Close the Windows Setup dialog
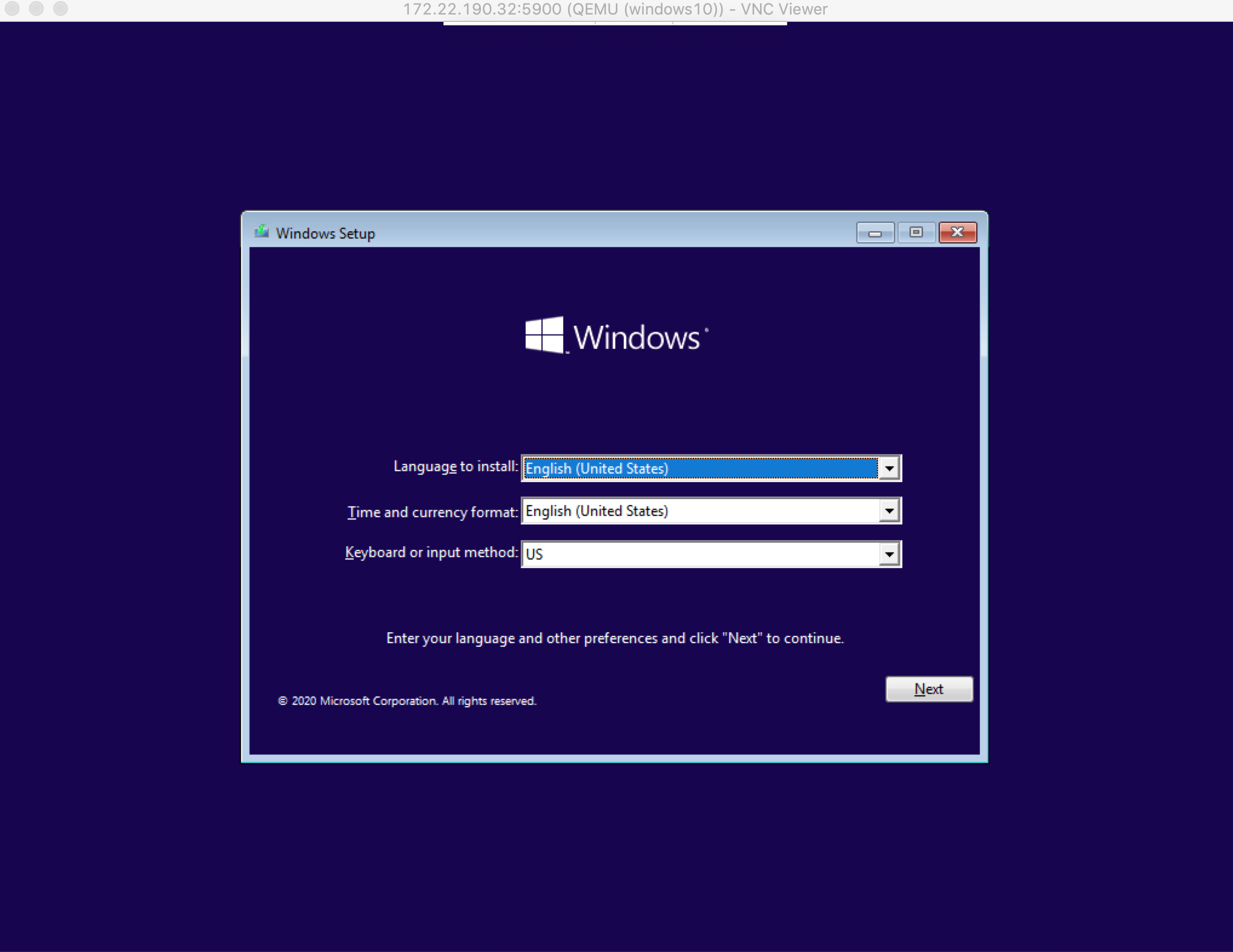1233x952 pixels. (957, 233)
